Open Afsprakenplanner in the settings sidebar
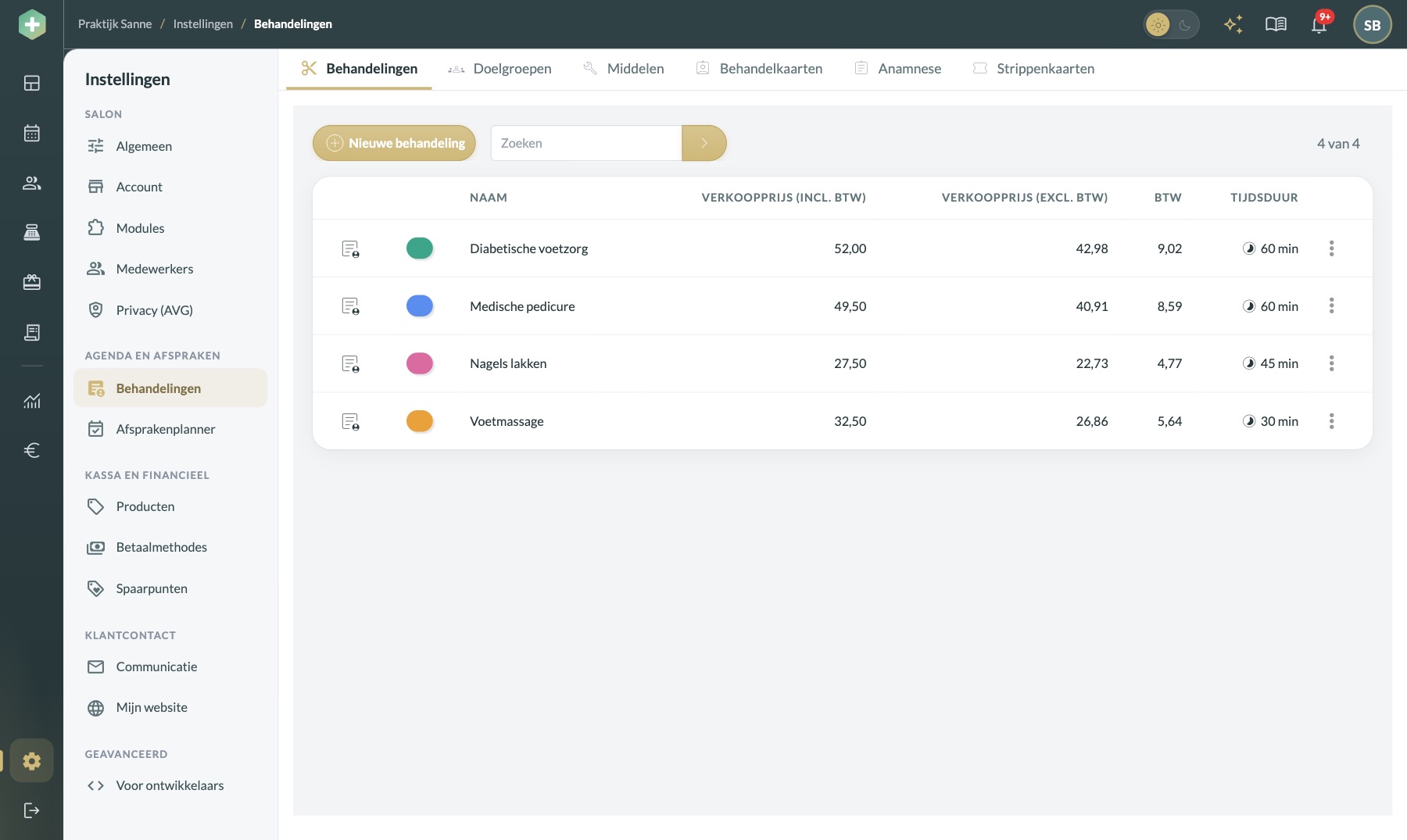Screen dimensions: 1407x840 [x=170, y=429]
